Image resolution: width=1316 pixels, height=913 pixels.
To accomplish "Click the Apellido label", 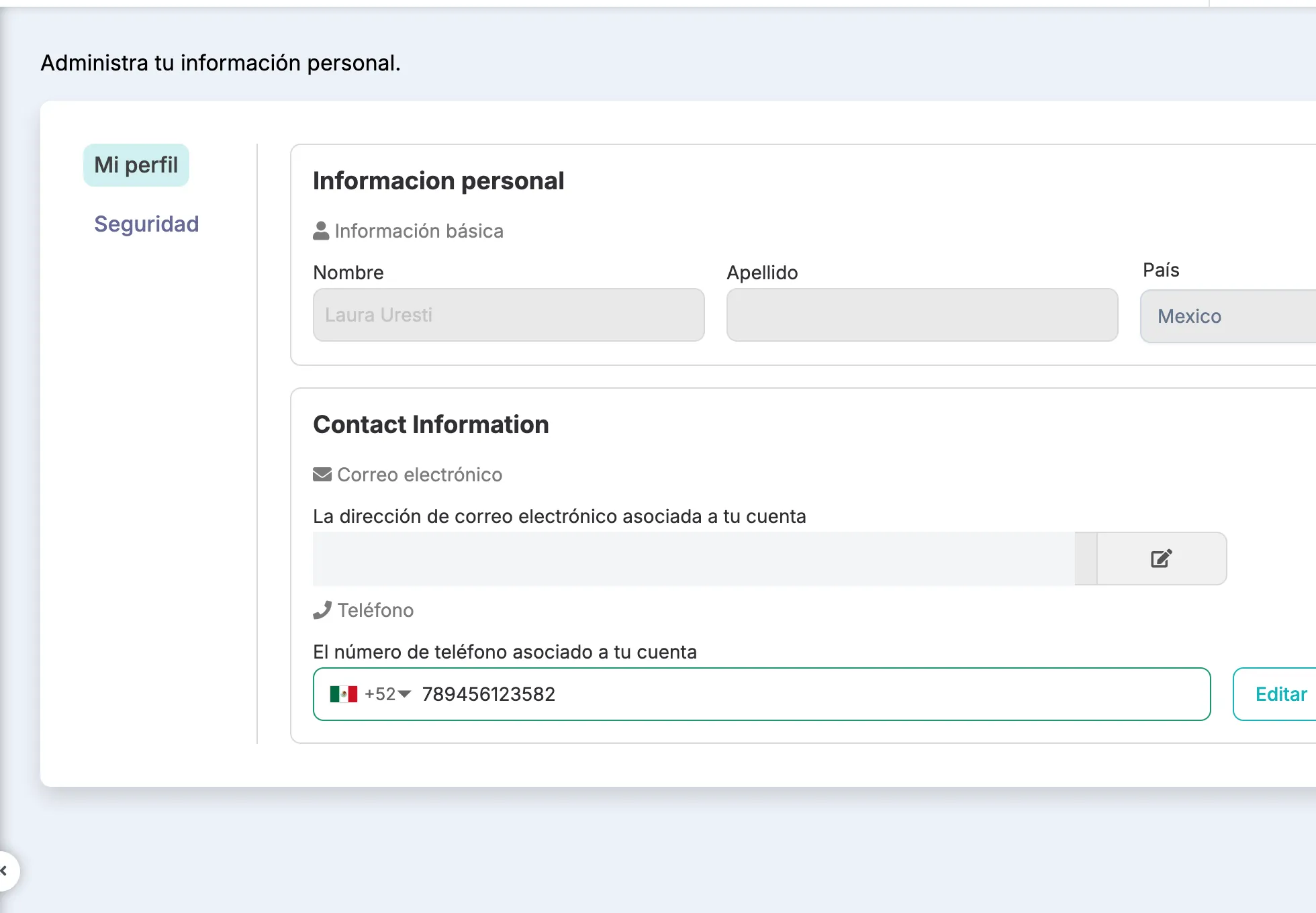I will pyautogui.click(x=762, y=273).
